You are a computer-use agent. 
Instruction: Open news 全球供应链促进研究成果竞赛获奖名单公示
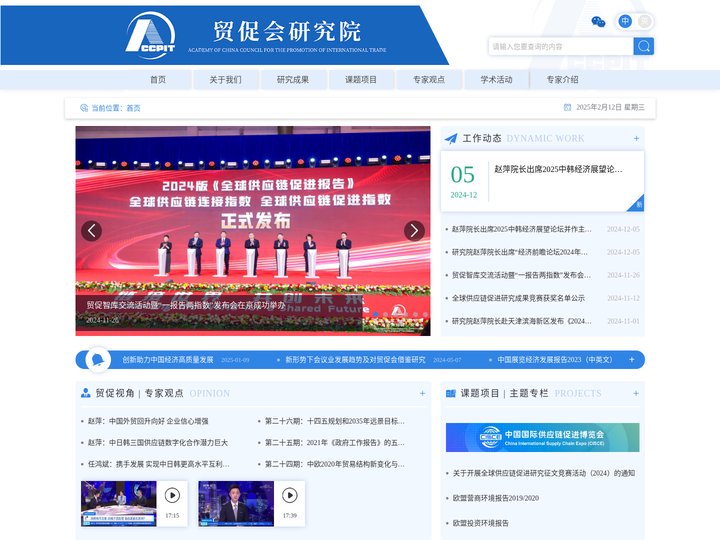pyautogui.click(x=518, y=298)
